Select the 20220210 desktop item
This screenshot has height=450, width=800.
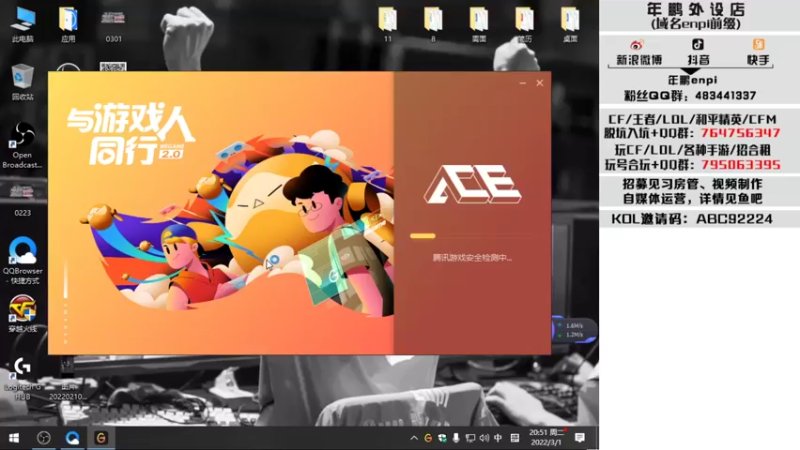click(x=67, y=379)
